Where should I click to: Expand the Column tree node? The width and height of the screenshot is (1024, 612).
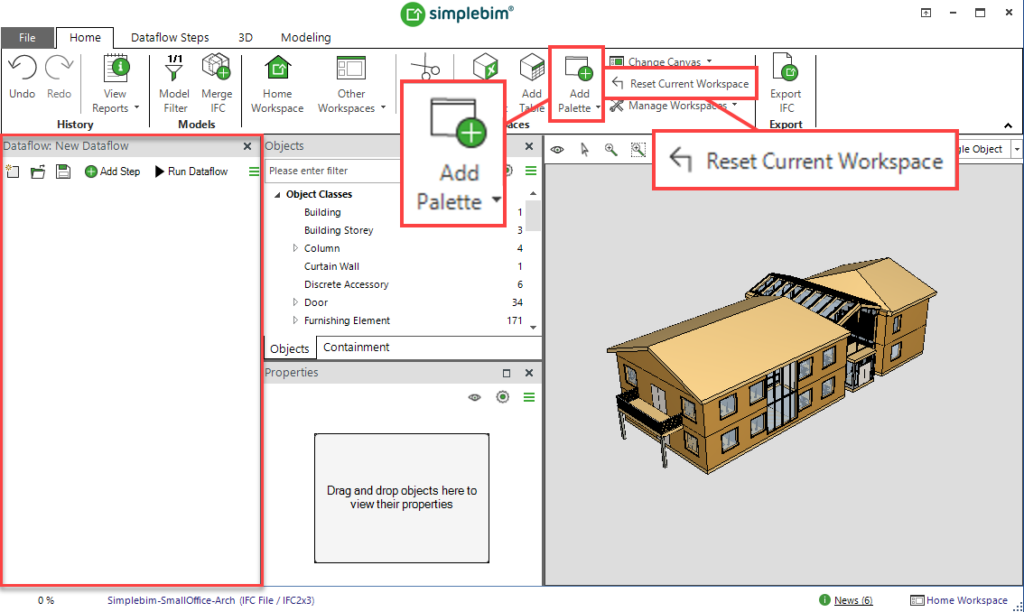[x=295, y=248]
